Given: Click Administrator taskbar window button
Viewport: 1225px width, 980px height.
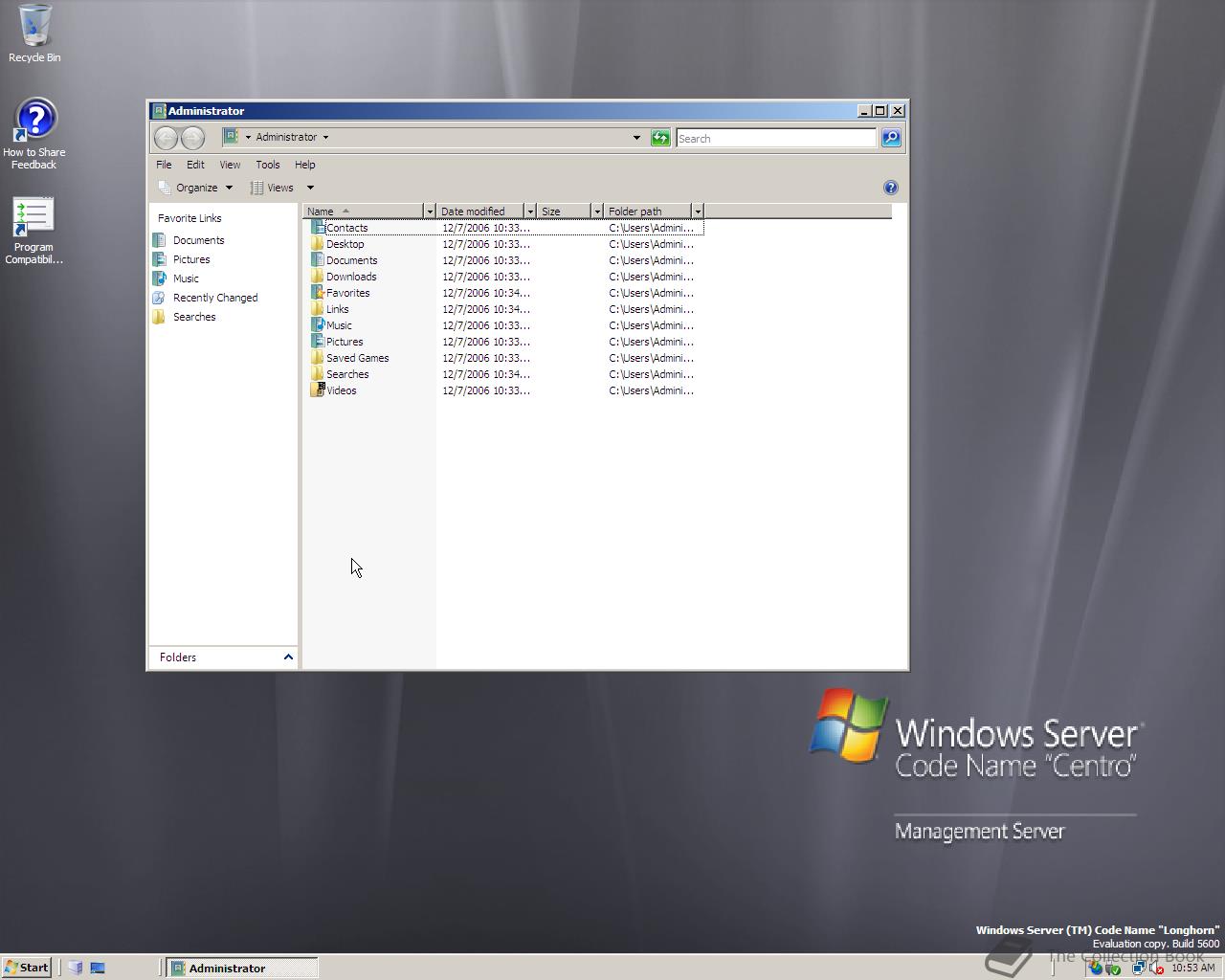Looking at the screenshot, I should click(242, 968).
